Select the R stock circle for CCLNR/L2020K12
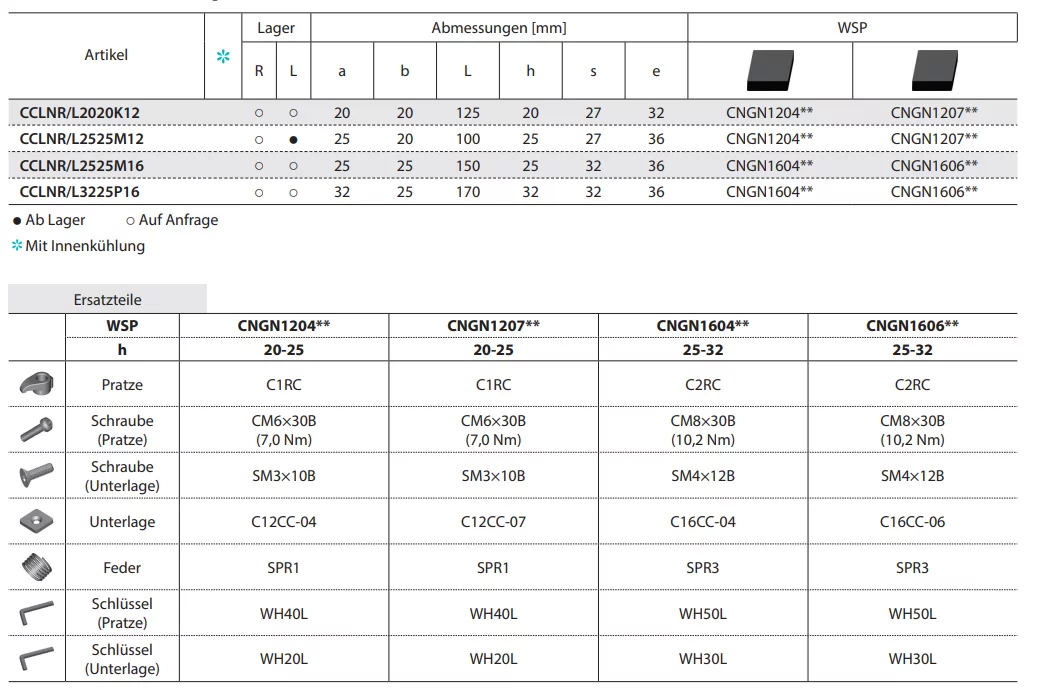The width and height of the screenshot is (1046, 700). click(x=259, y=113)
